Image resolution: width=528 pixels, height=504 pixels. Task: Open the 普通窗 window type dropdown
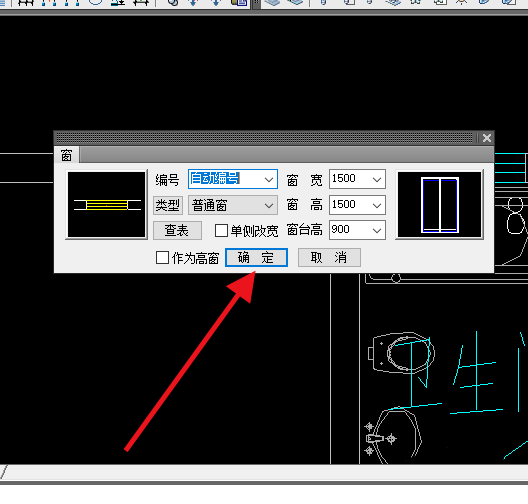(233, 205)
